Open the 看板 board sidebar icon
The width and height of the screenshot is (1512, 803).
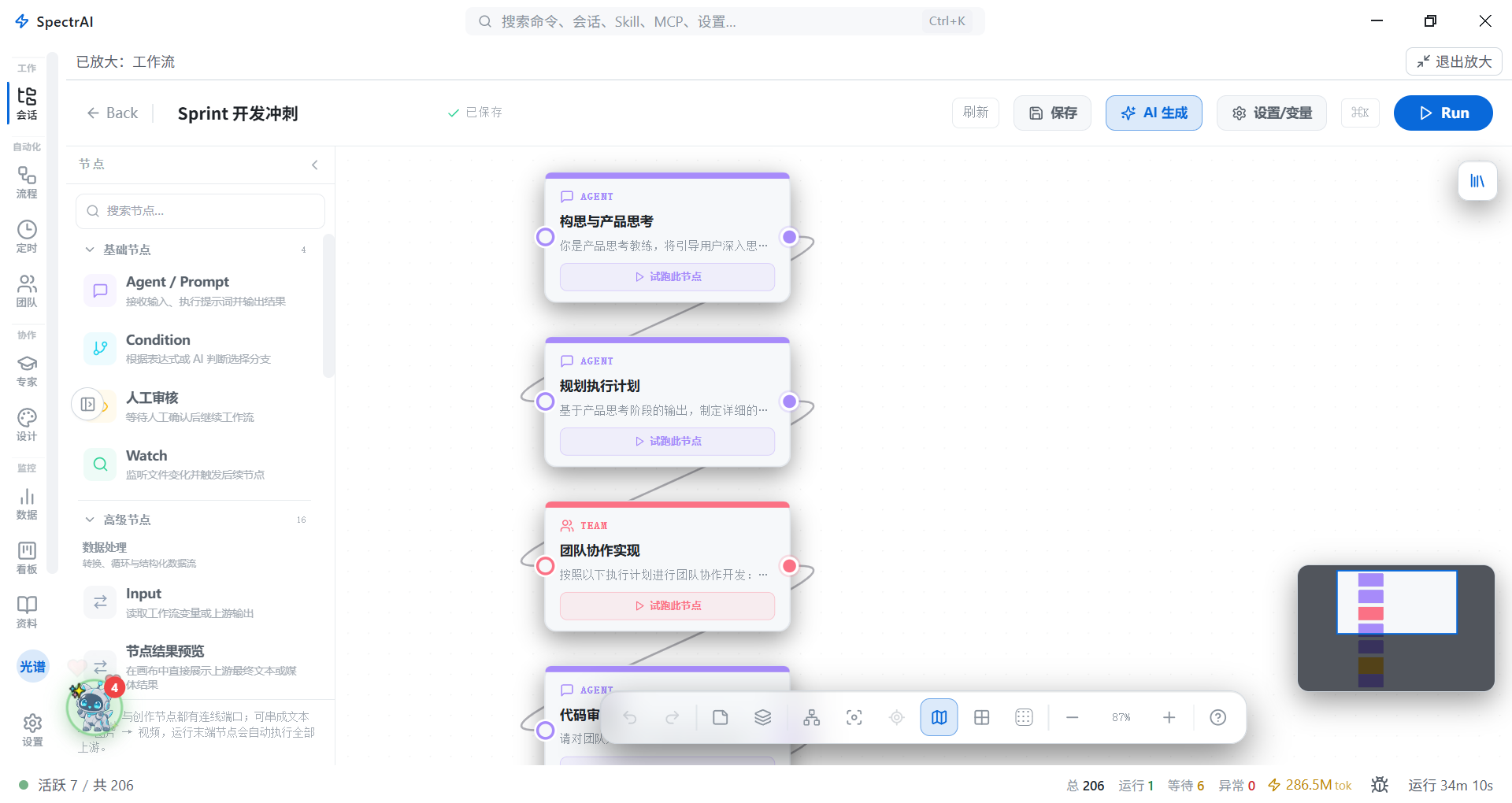(x=27, y=557)
